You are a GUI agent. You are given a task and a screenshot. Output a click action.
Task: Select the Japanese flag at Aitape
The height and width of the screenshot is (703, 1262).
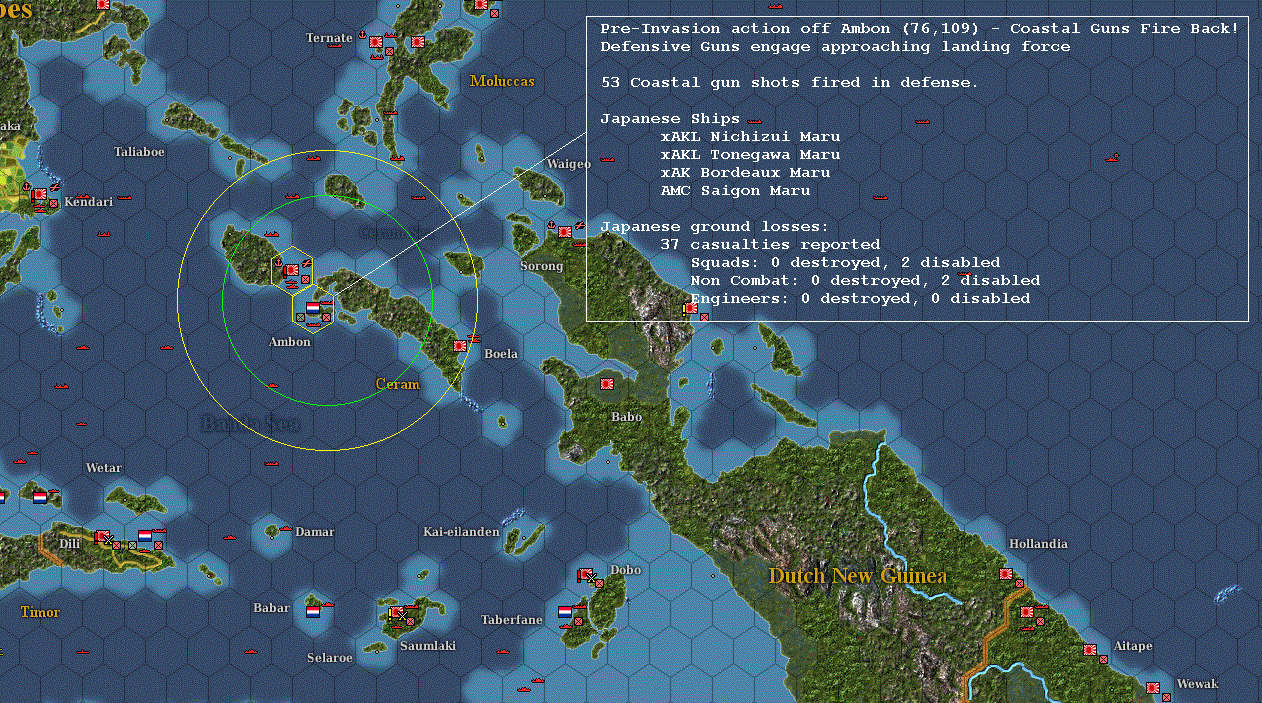tap(1090, 650)
